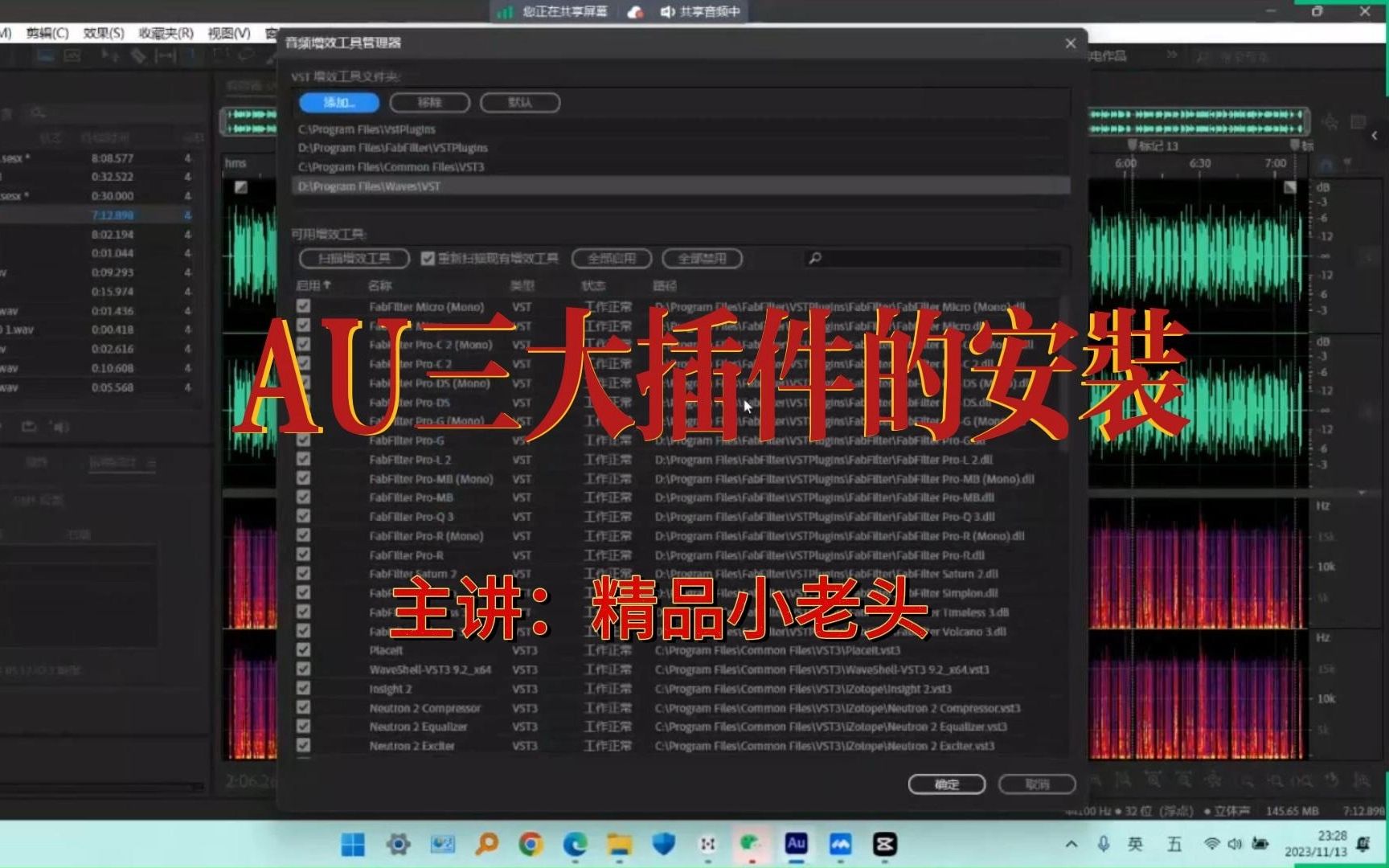Open the CapCut icon on the taskbar
The image size is (1389, 868).
pos(884,844)
